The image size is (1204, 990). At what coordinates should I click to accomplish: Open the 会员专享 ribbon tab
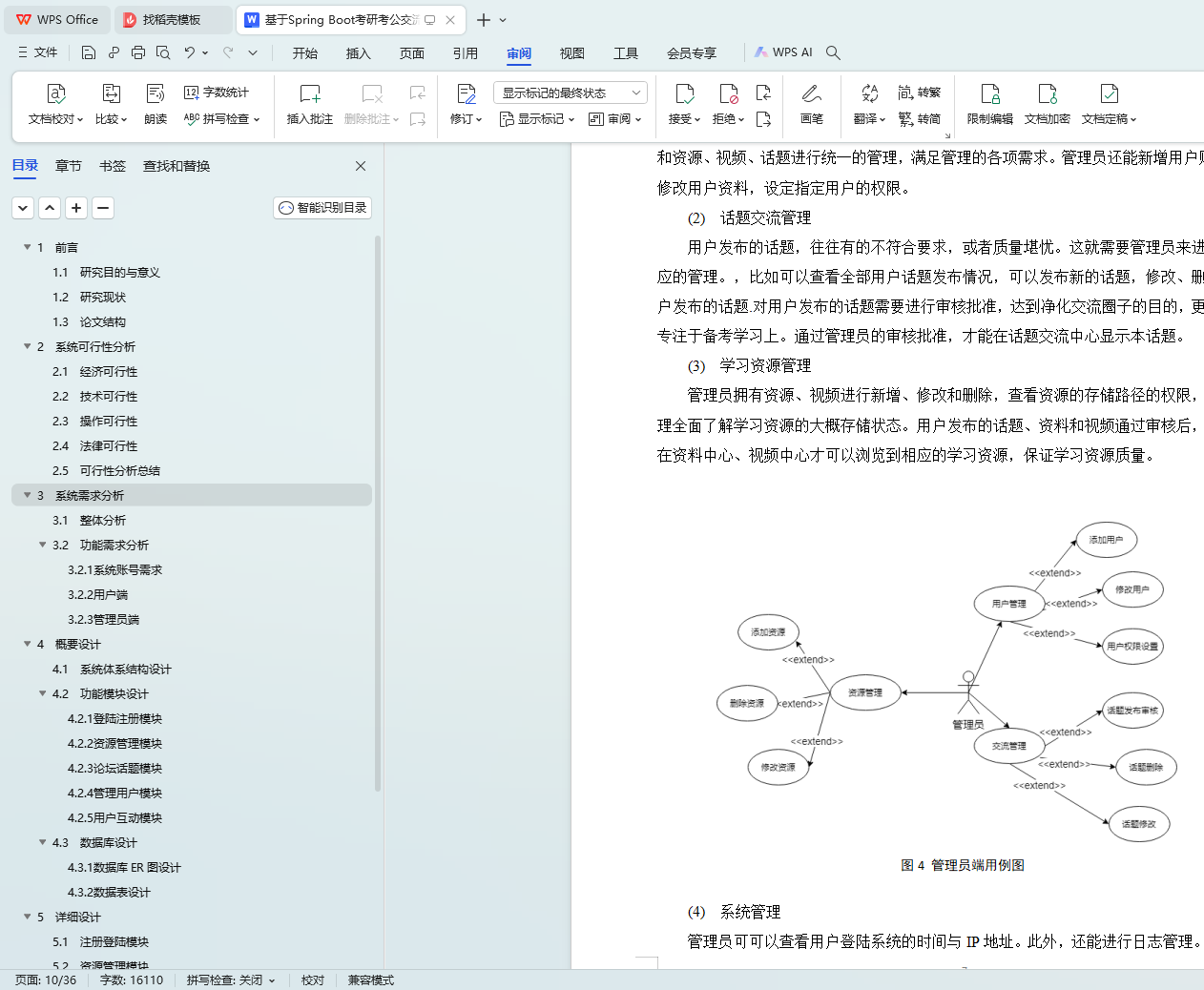click(692, 53)
